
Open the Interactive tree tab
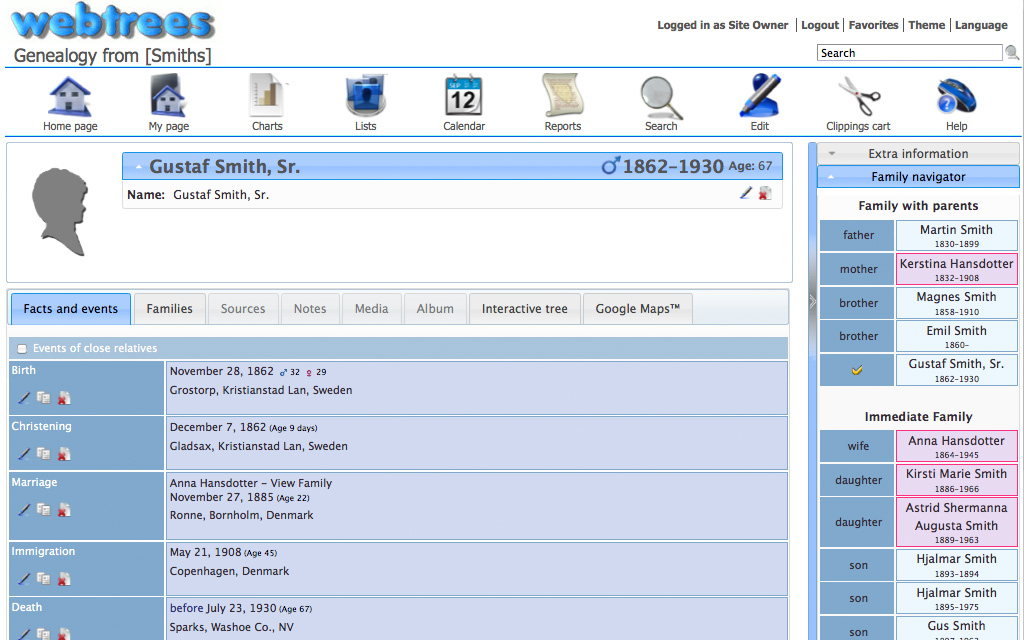pyautogui.click(x=524, y=309)
